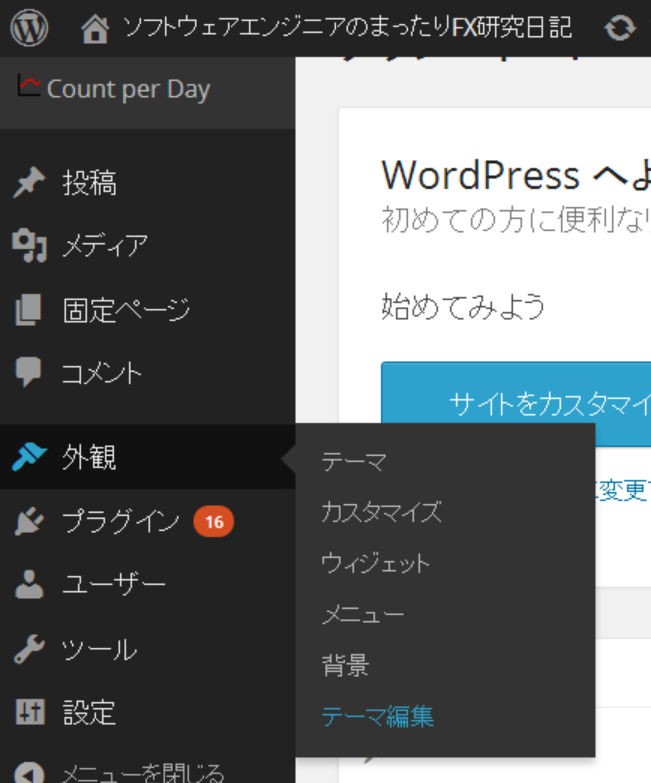The width and height of the screenshot is (651, 783).
Task: Click the user silhouette icon
Action: pyautogui.click(x=29, y=584)
